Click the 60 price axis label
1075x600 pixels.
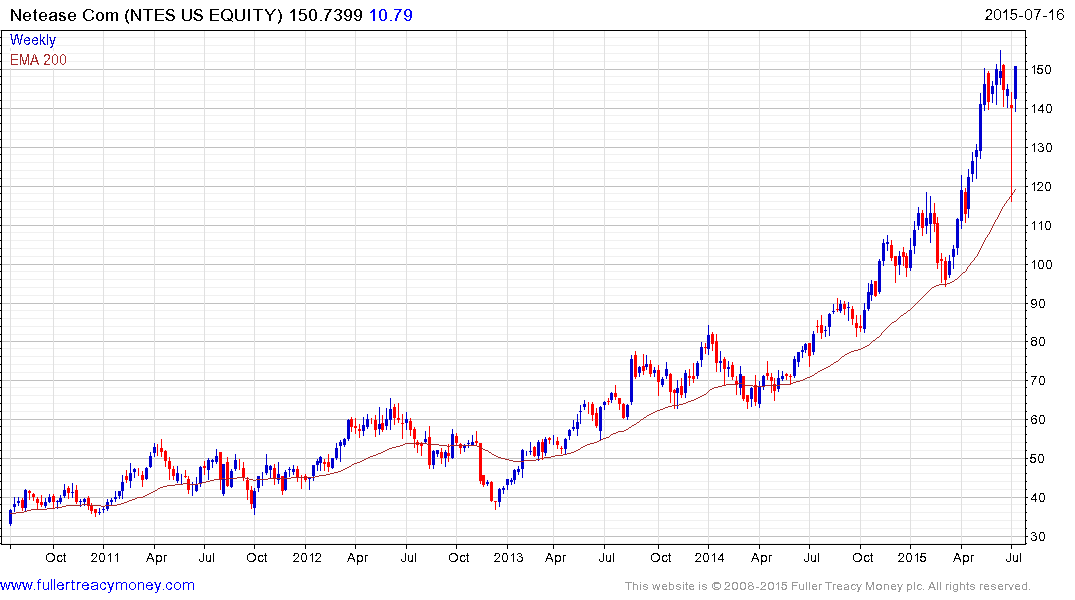(1038, 420)
